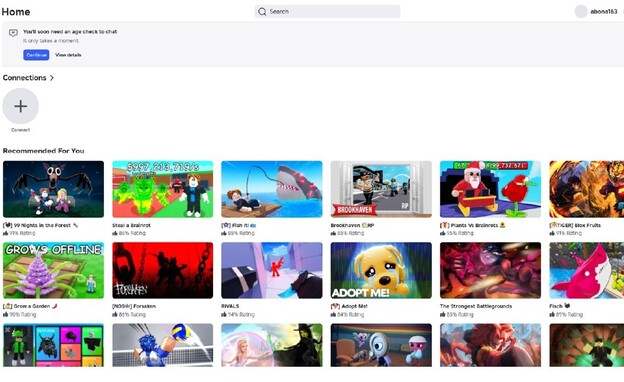Click thumbs-up rating icon under Blox Fruits
The width and height of the screenshot is (624, 382).
[552, 233]
